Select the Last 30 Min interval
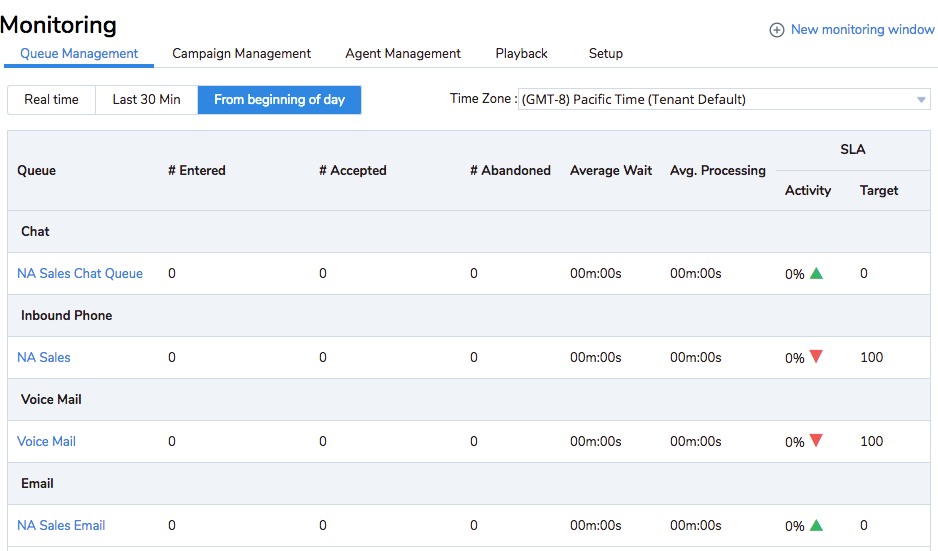The image size is (938, 551). point(147,99)
